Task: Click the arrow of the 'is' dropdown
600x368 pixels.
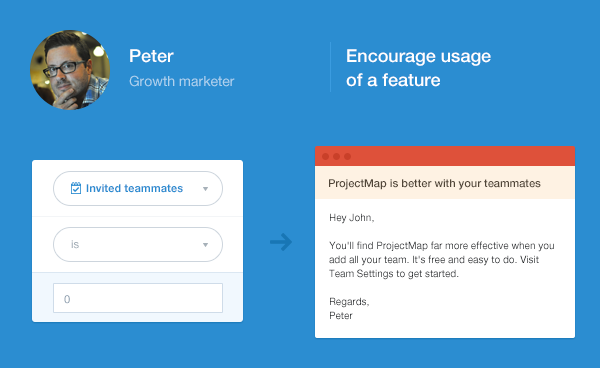Action: click(x=205, y=245)
